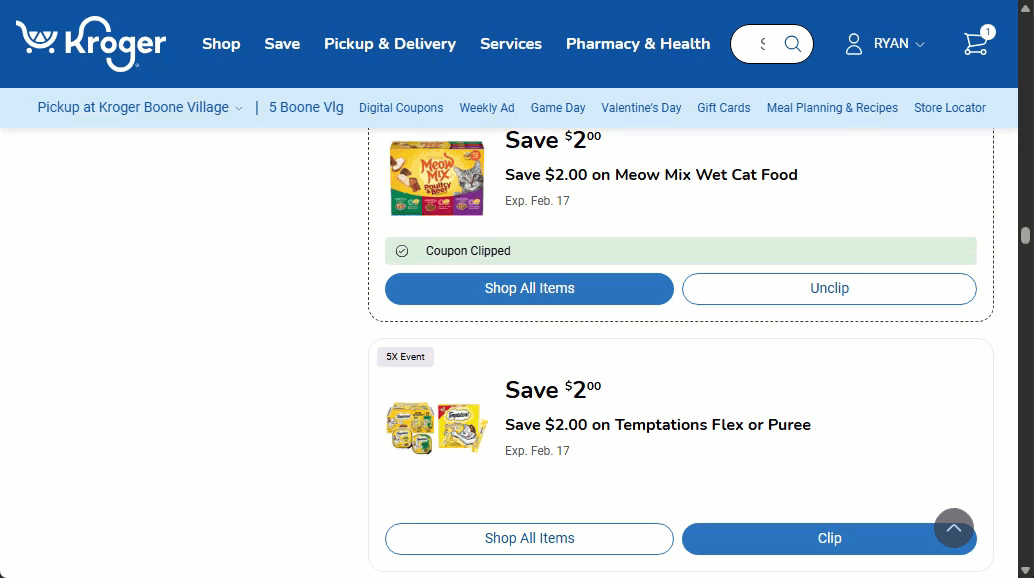Image resolution: width=1034 pixels, height=578 pixels.
Task: Unclip the Meow Mix coupon
Action: (x=829, y=288)
